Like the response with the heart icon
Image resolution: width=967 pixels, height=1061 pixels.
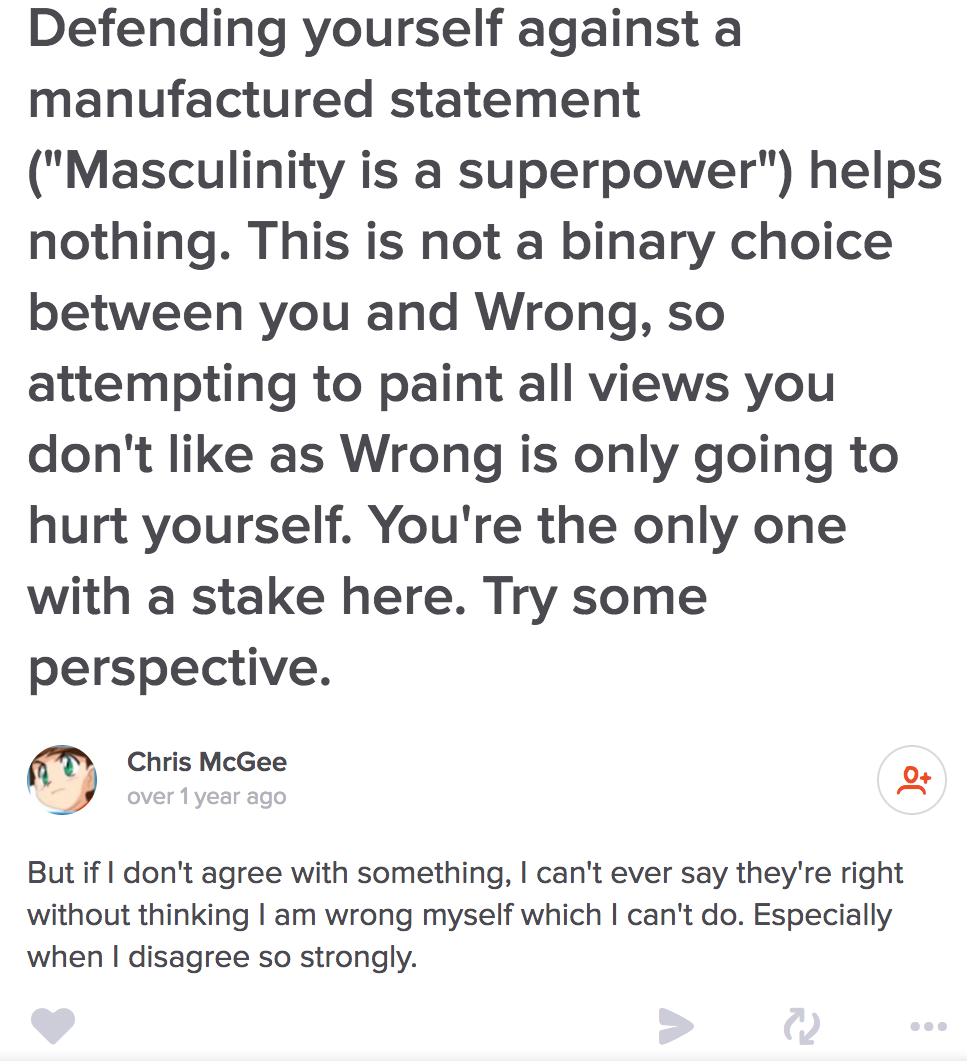(x=53, y=1024)
